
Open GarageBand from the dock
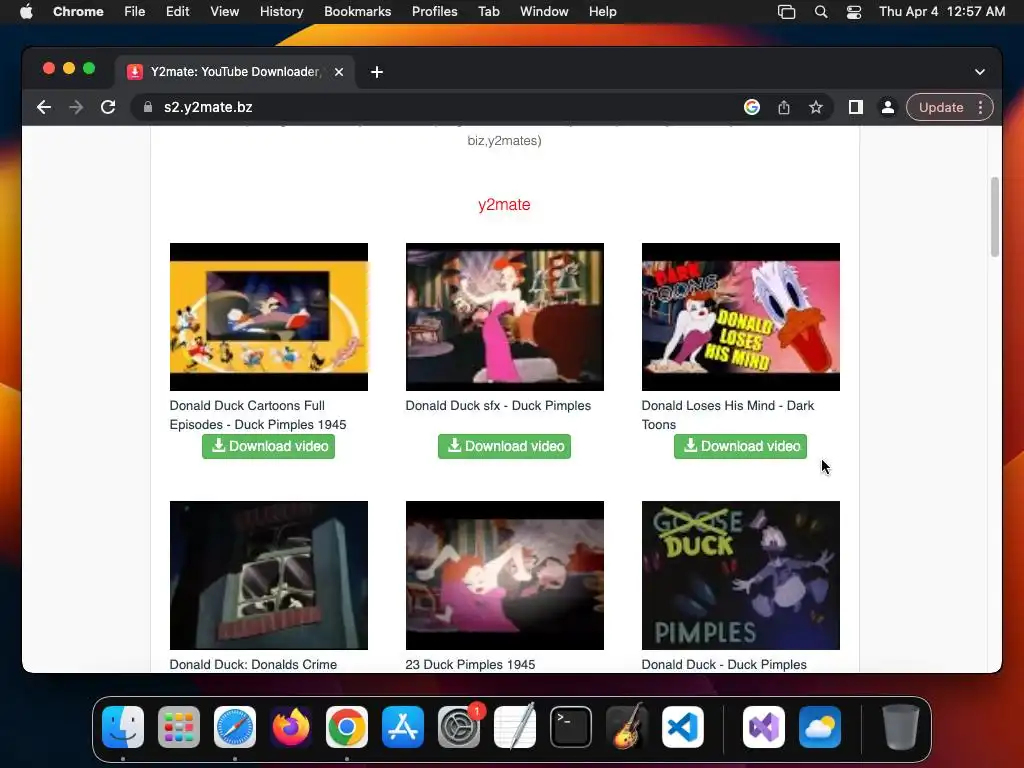click(x=627, y=727)
